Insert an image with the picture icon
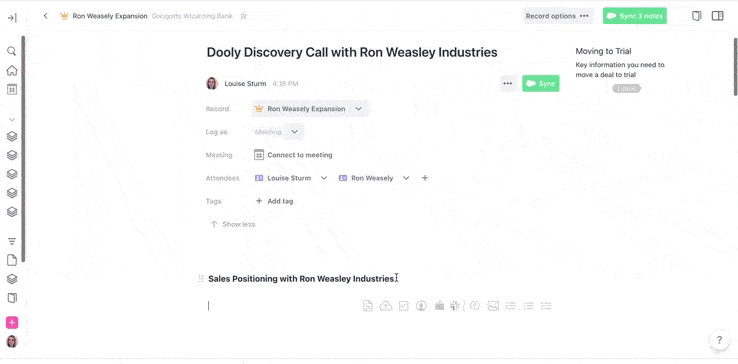This screenshot has width=738, height=364. [493, 306]
